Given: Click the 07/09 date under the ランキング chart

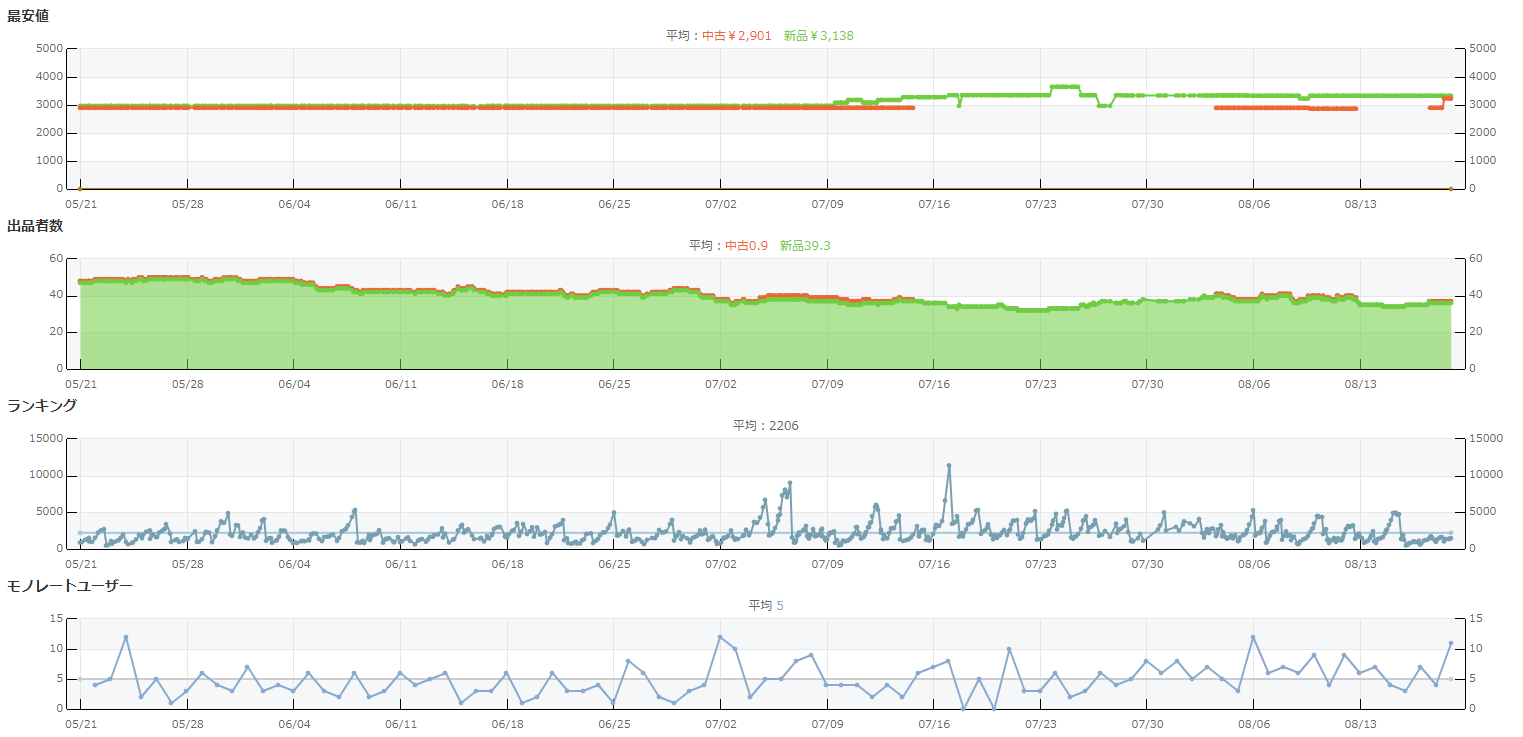Looking at the screenshot, I should tap(827, 564).
